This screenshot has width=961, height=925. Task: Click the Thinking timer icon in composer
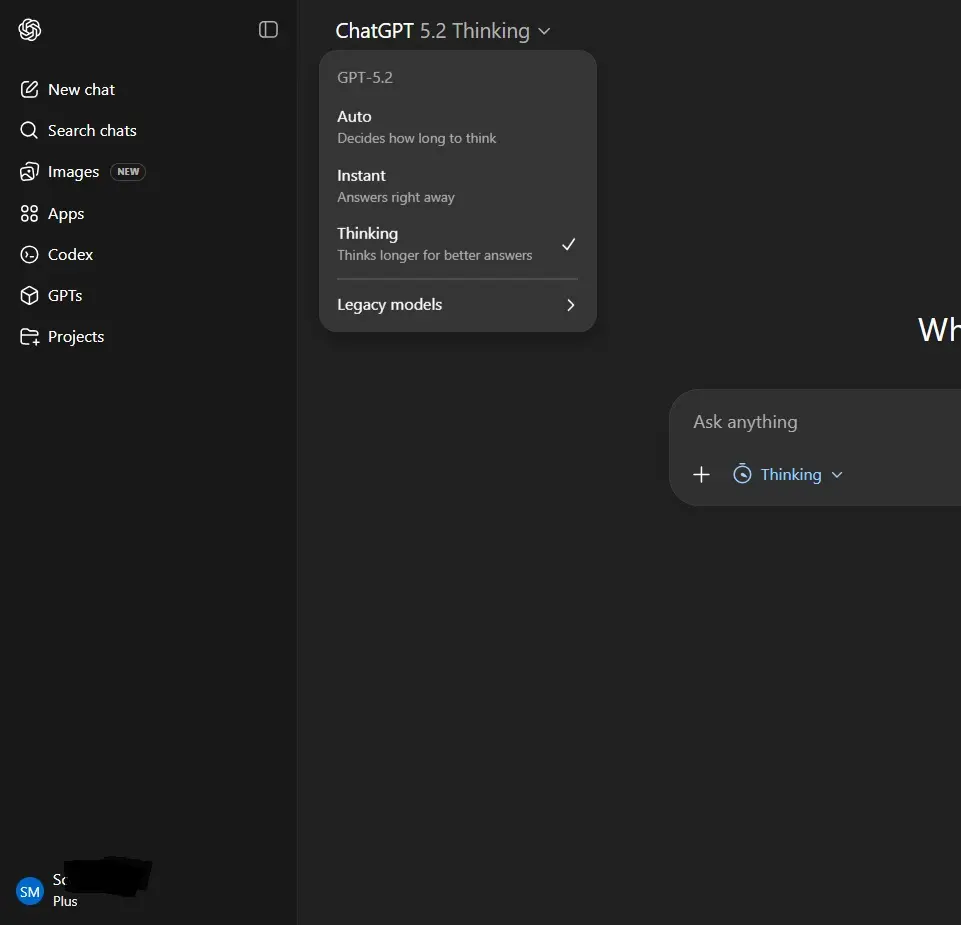click(742, 474)
